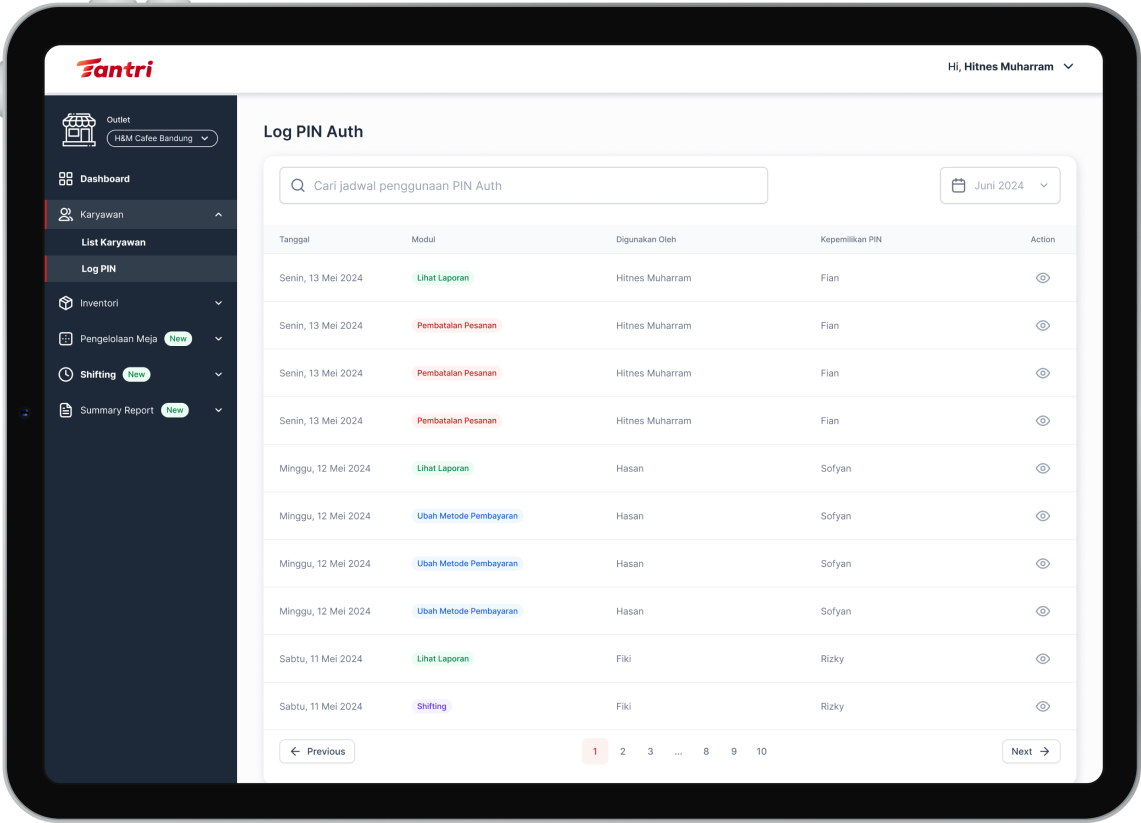Expand the Inventori menu section

[218, 303]
